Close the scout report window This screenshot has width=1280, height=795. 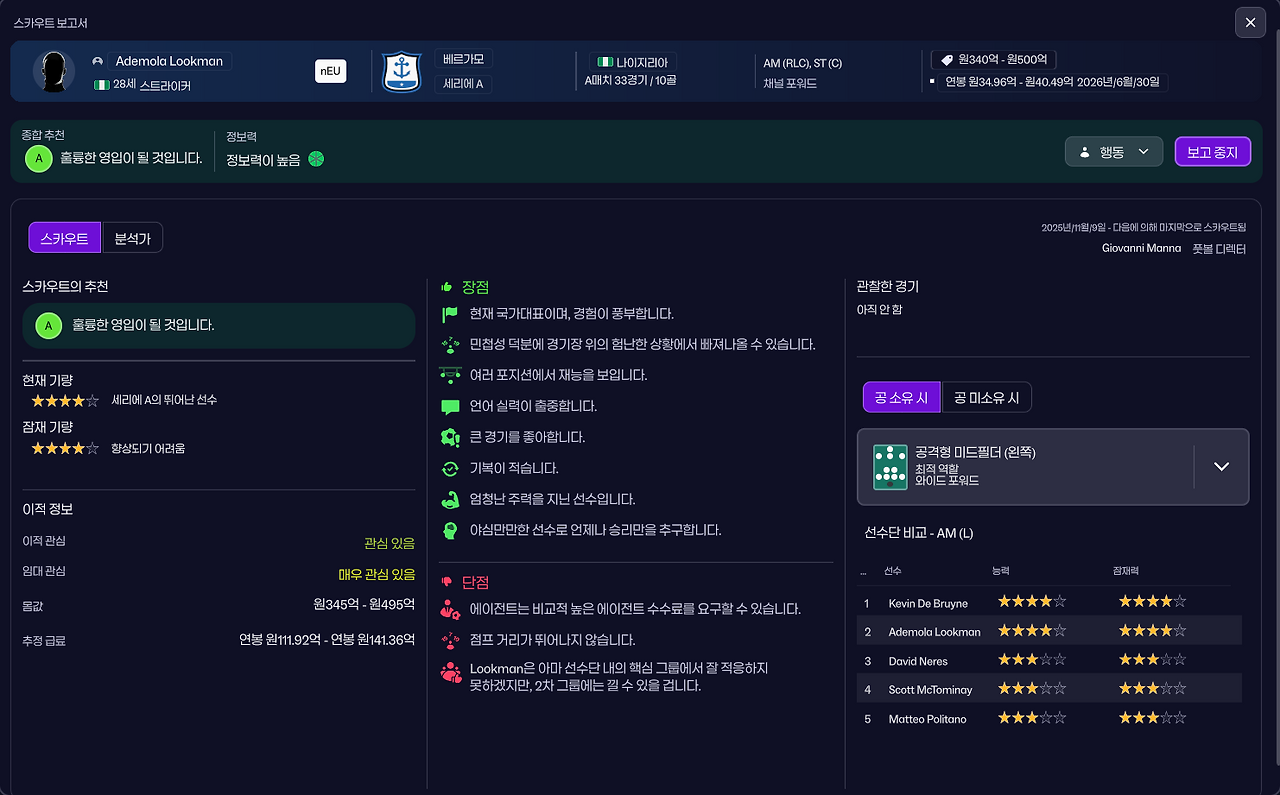click(x=1251, y=22)
